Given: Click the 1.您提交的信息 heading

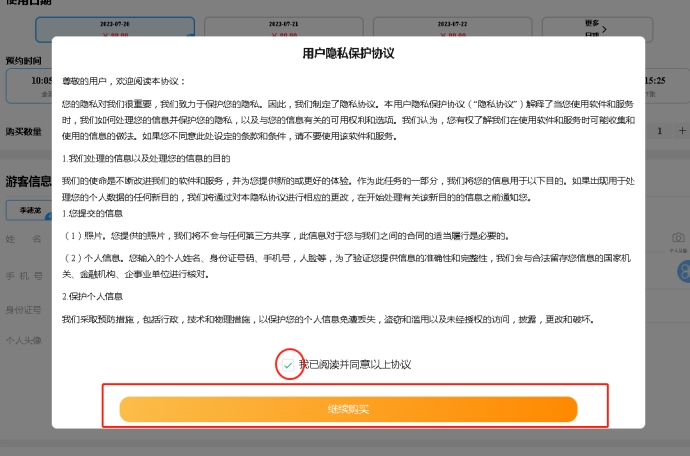Looking at the screenshot, I should (95, 213).
